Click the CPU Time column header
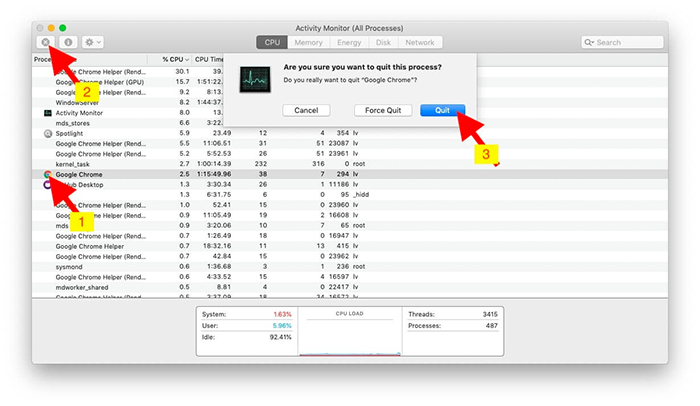 (208, 59)
